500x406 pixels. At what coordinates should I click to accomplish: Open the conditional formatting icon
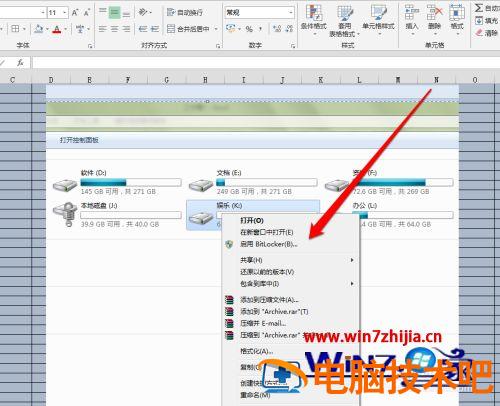pyautogui.click(x=313, y=17)
